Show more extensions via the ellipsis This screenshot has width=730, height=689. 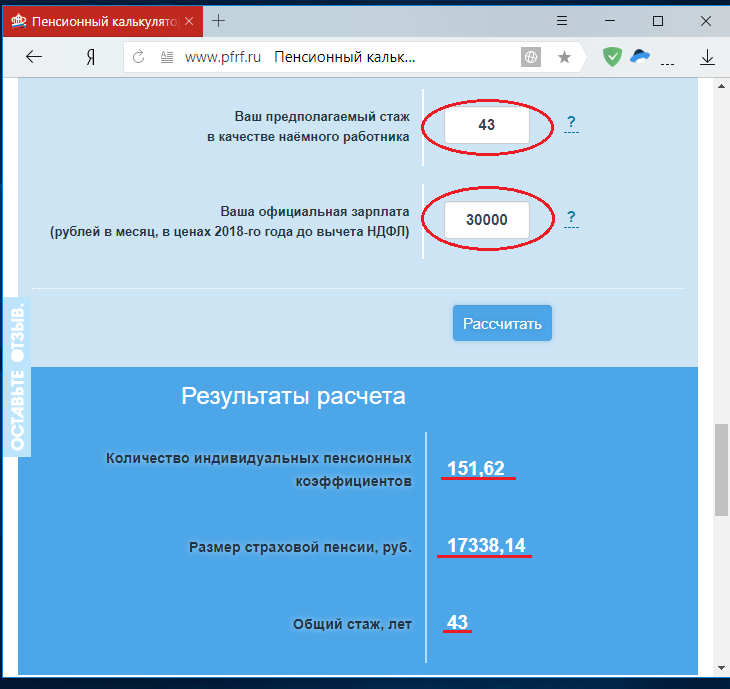(x=667, y=64)
